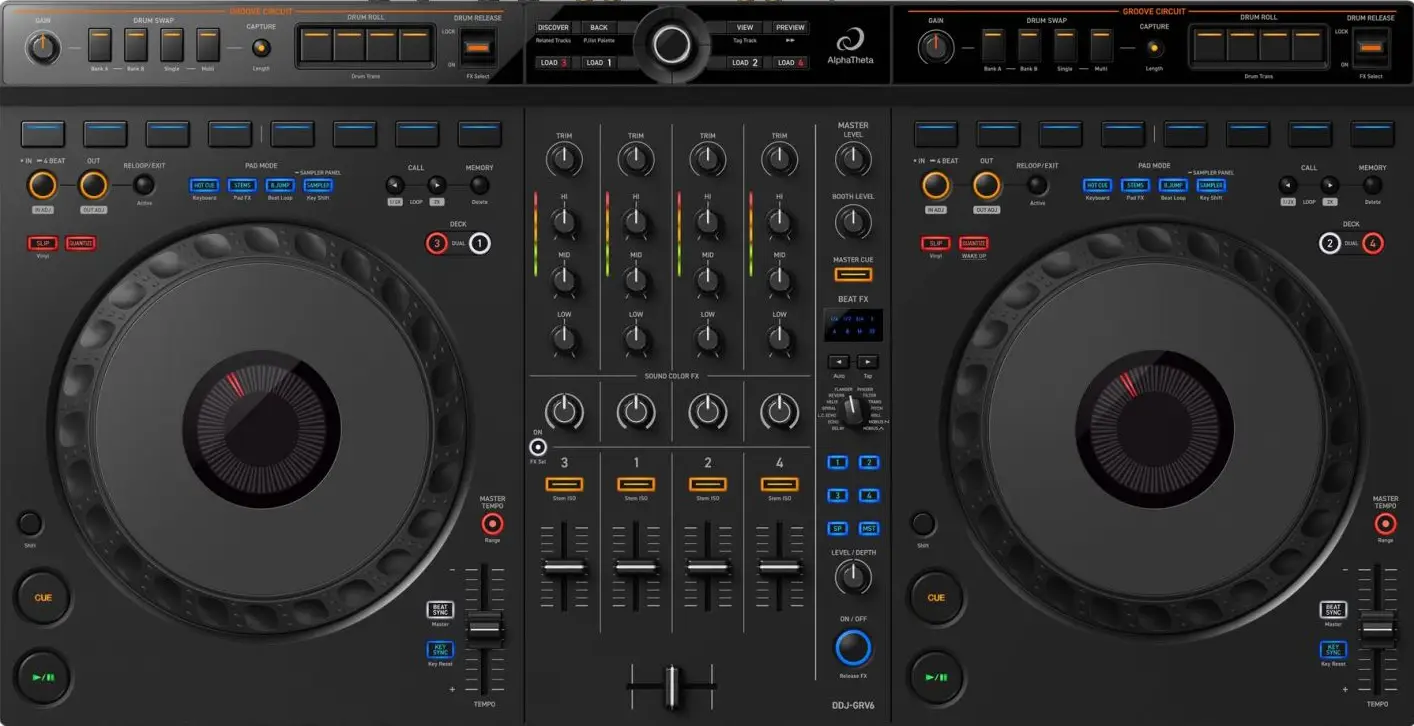The image size is (1414, 726).
Task: Choose B.Jump pad mode on the left deck
Action: 280,185
